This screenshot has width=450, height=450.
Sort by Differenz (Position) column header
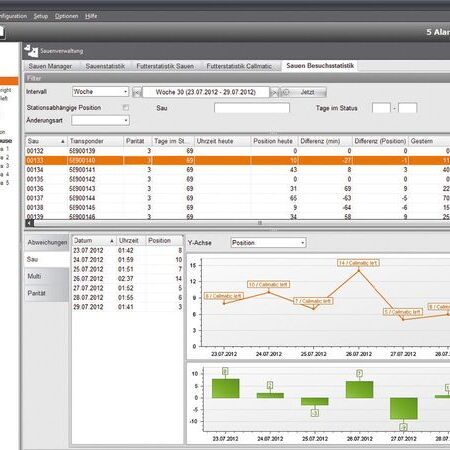(x=380, y=141)
